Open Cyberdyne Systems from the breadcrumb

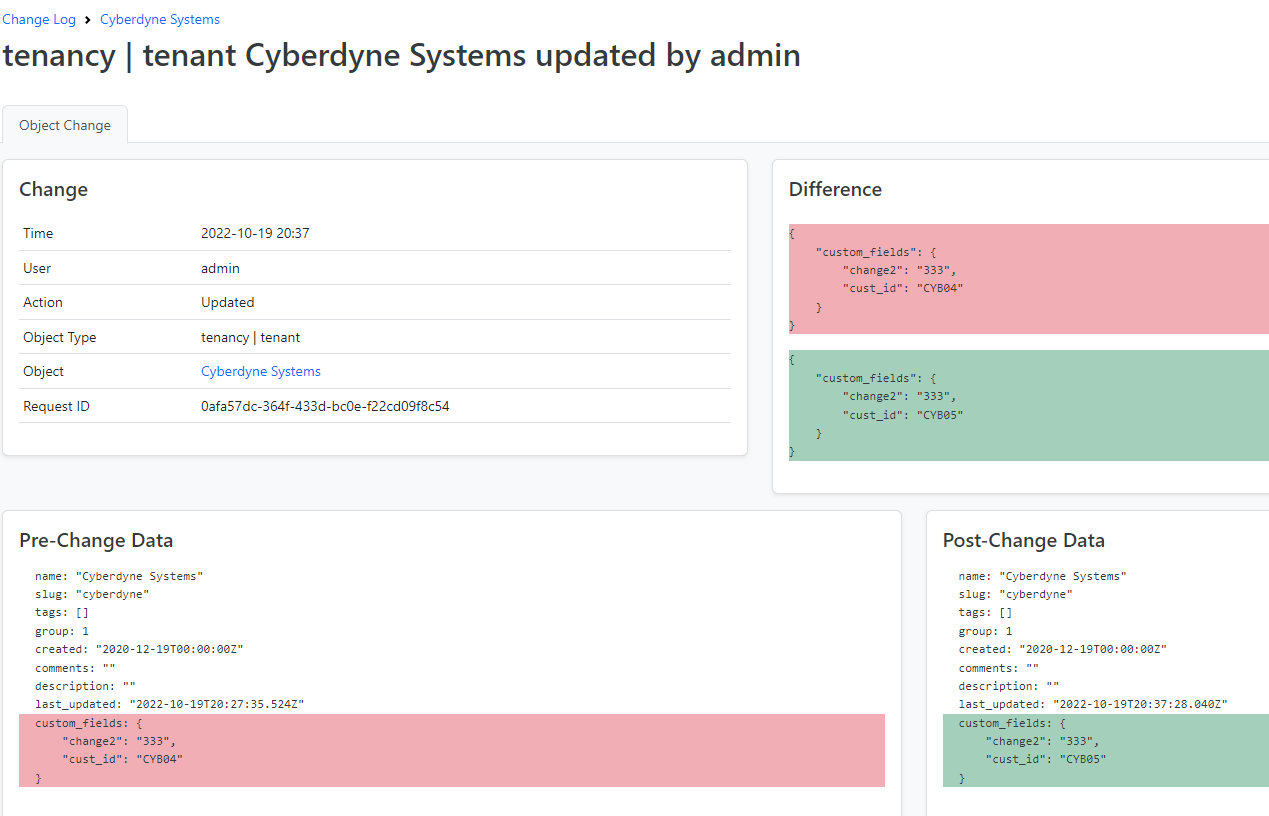[x=159, y=18]
